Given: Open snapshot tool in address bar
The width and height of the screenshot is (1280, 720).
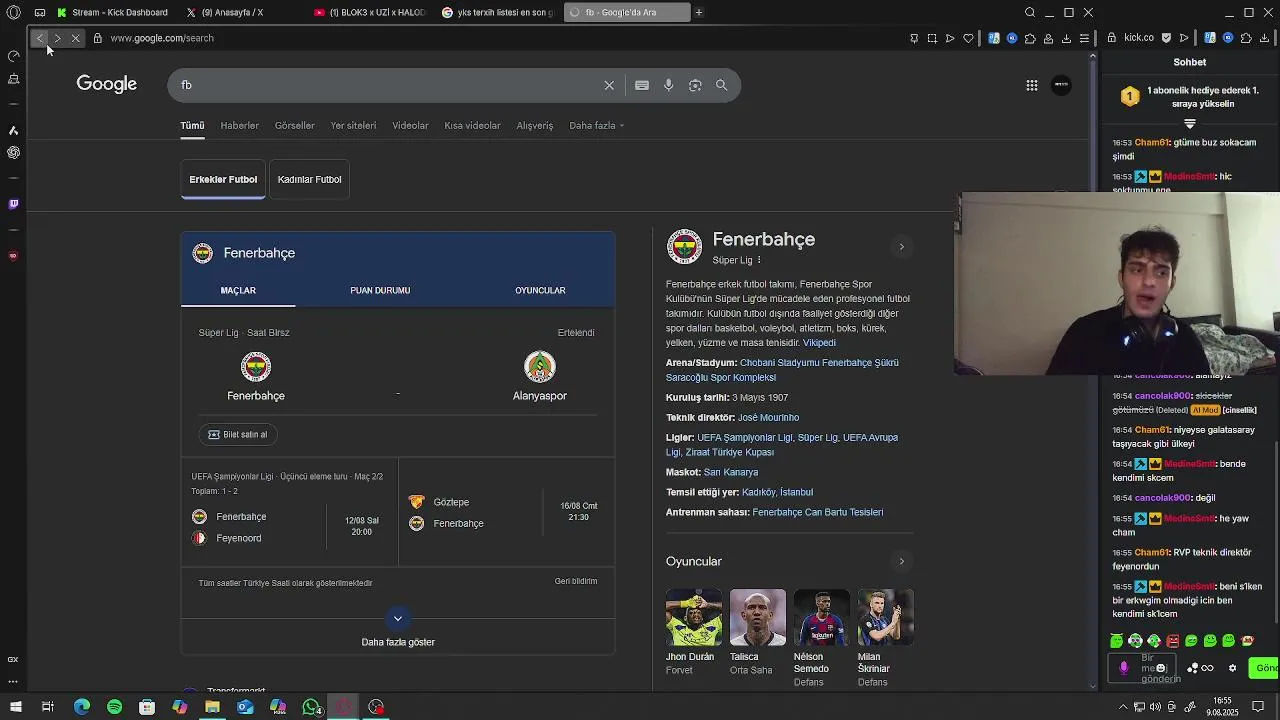Looking at the screenshot, I should click(x=932, y=38).
